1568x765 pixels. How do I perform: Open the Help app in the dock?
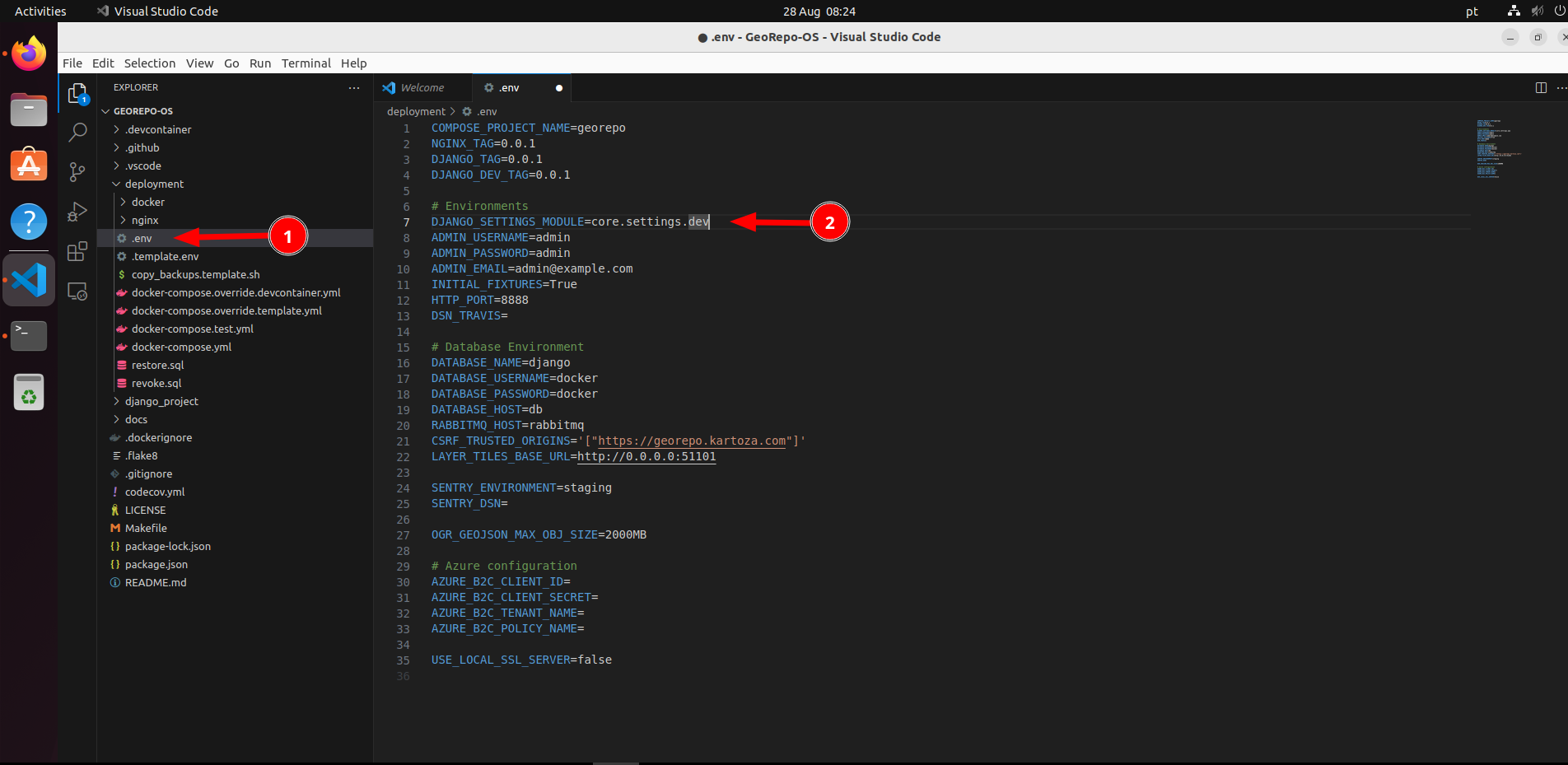(x=29, y=222)
